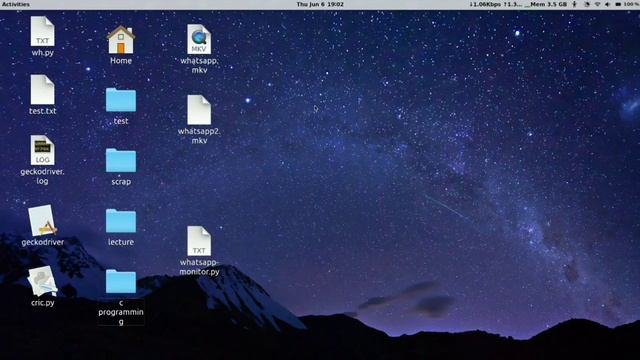Image resolution: width=640 pixels, height=360 pixels.
Task: Select the whatsapp2.mkv file icon
Action: coord(199,110)
